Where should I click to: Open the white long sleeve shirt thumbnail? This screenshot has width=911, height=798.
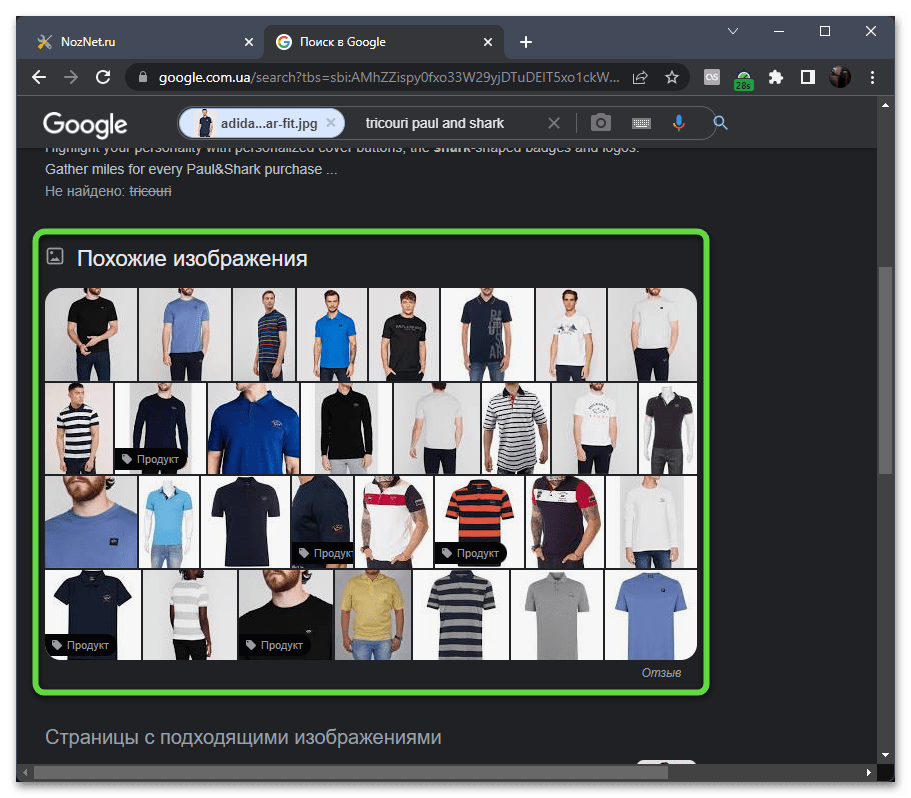[x=651, y=522]
